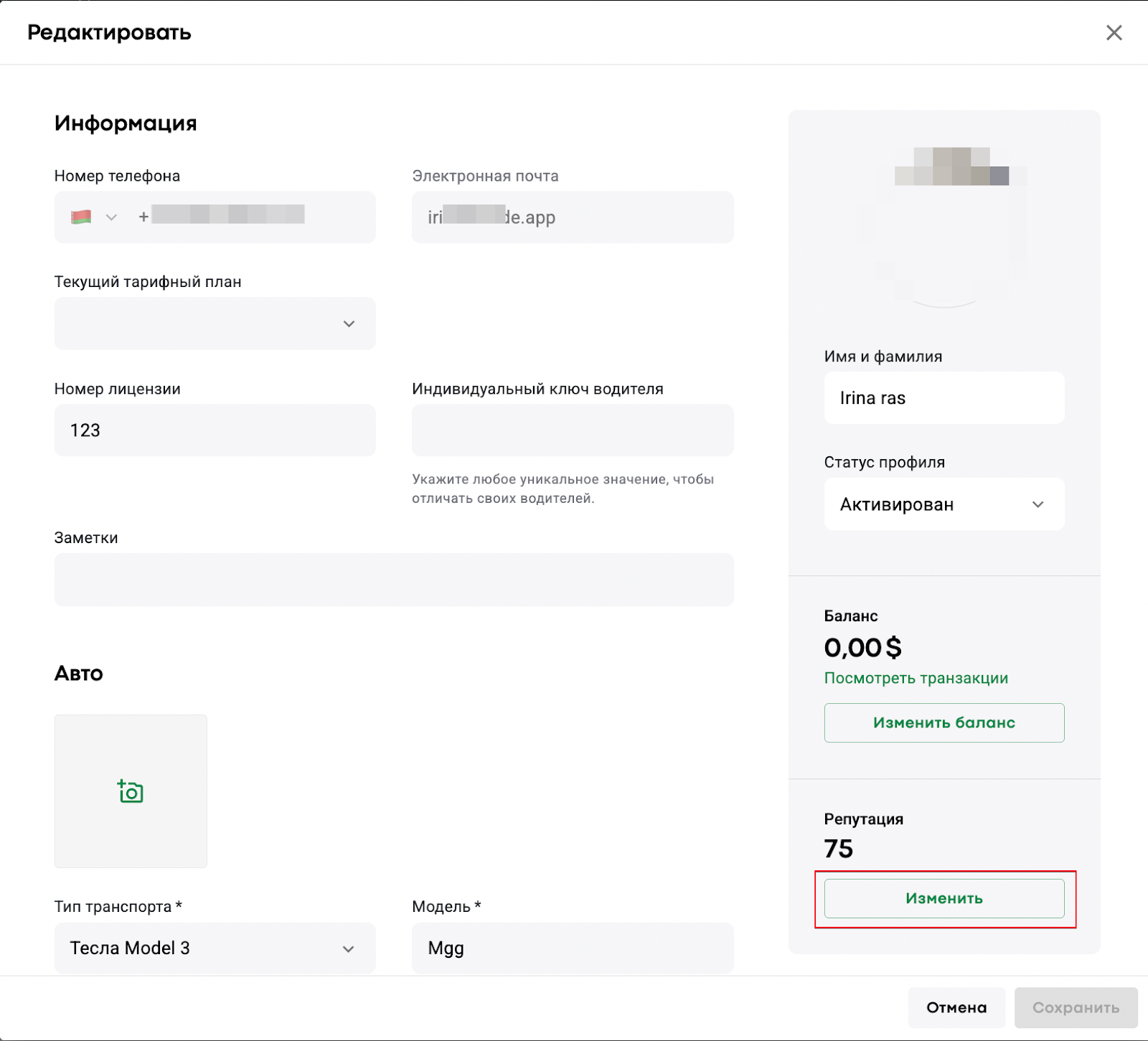Click Изменить under Репутация
Viewport: 1148px width, 1041px height.
tap(944, 898)
